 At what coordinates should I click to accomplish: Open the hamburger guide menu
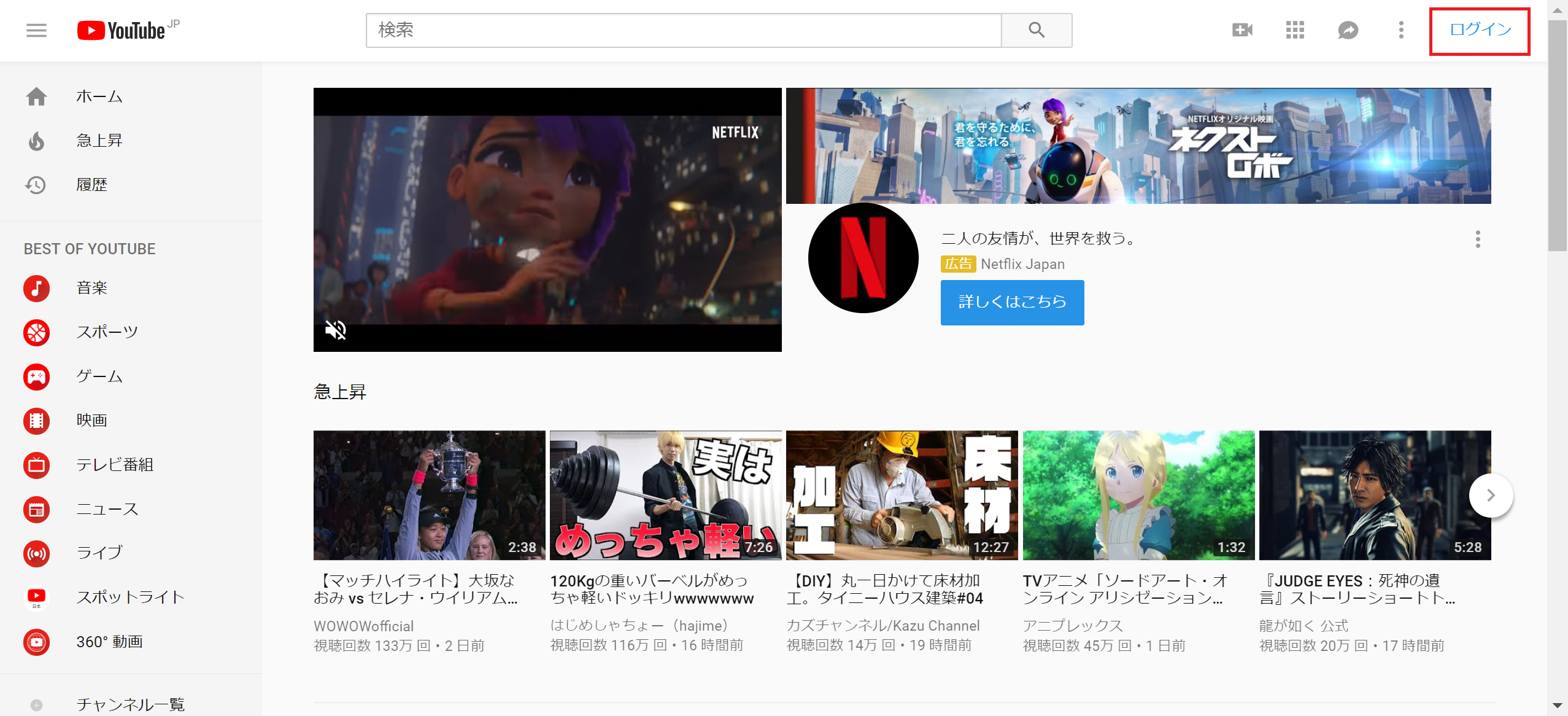pos(36,30)
